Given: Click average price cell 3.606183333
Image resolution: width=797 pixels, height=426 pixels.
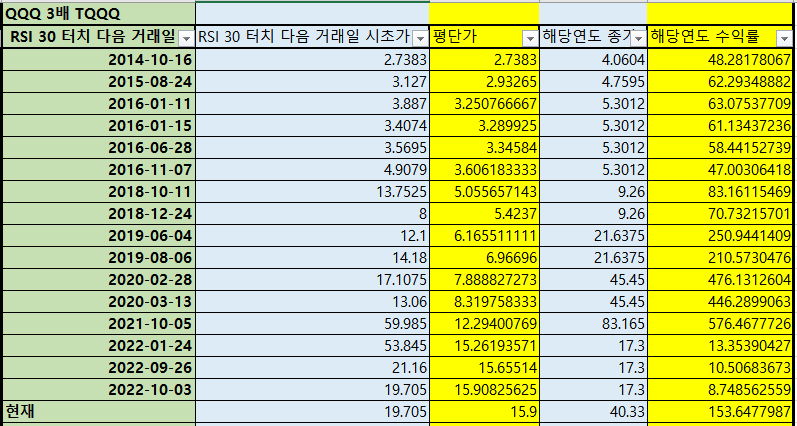Looking at the screenshot, I should pyautogui.click(x=484, y=169).
